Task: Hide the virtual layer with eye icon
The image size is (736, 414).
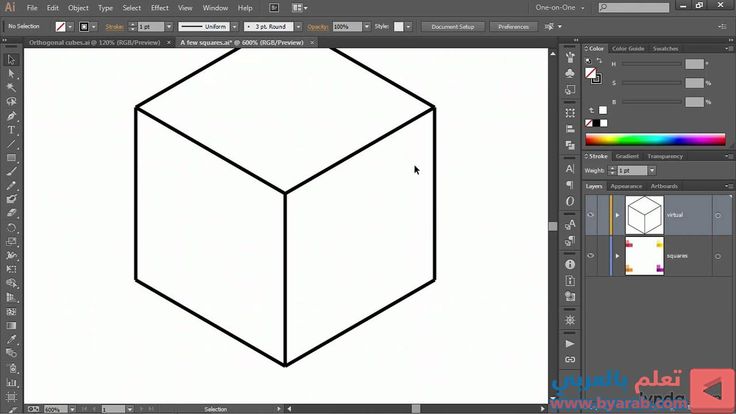Action: (x=590, y=215)
